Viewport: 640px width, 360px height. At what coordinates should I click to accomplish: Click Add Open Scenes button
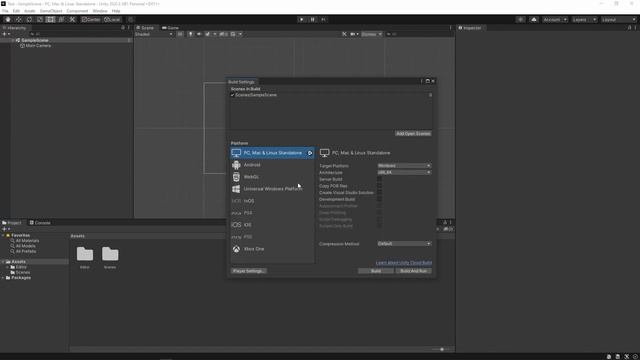[x=413, y=134]
